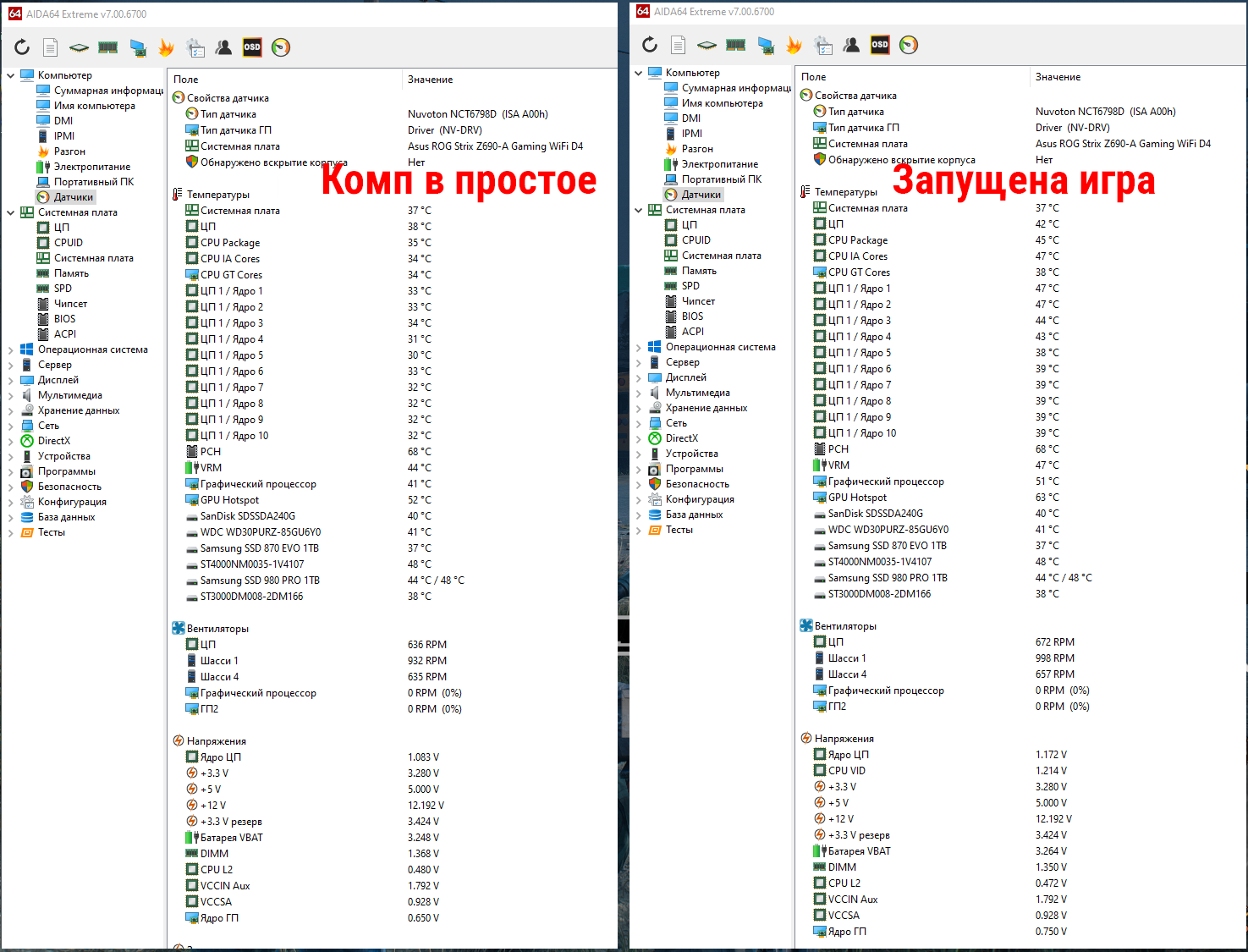Image resolution: width=1248 pixels, height=952 pixels.
Task: Toggle the OSD panel icon in right window
Action: (880, 45)
